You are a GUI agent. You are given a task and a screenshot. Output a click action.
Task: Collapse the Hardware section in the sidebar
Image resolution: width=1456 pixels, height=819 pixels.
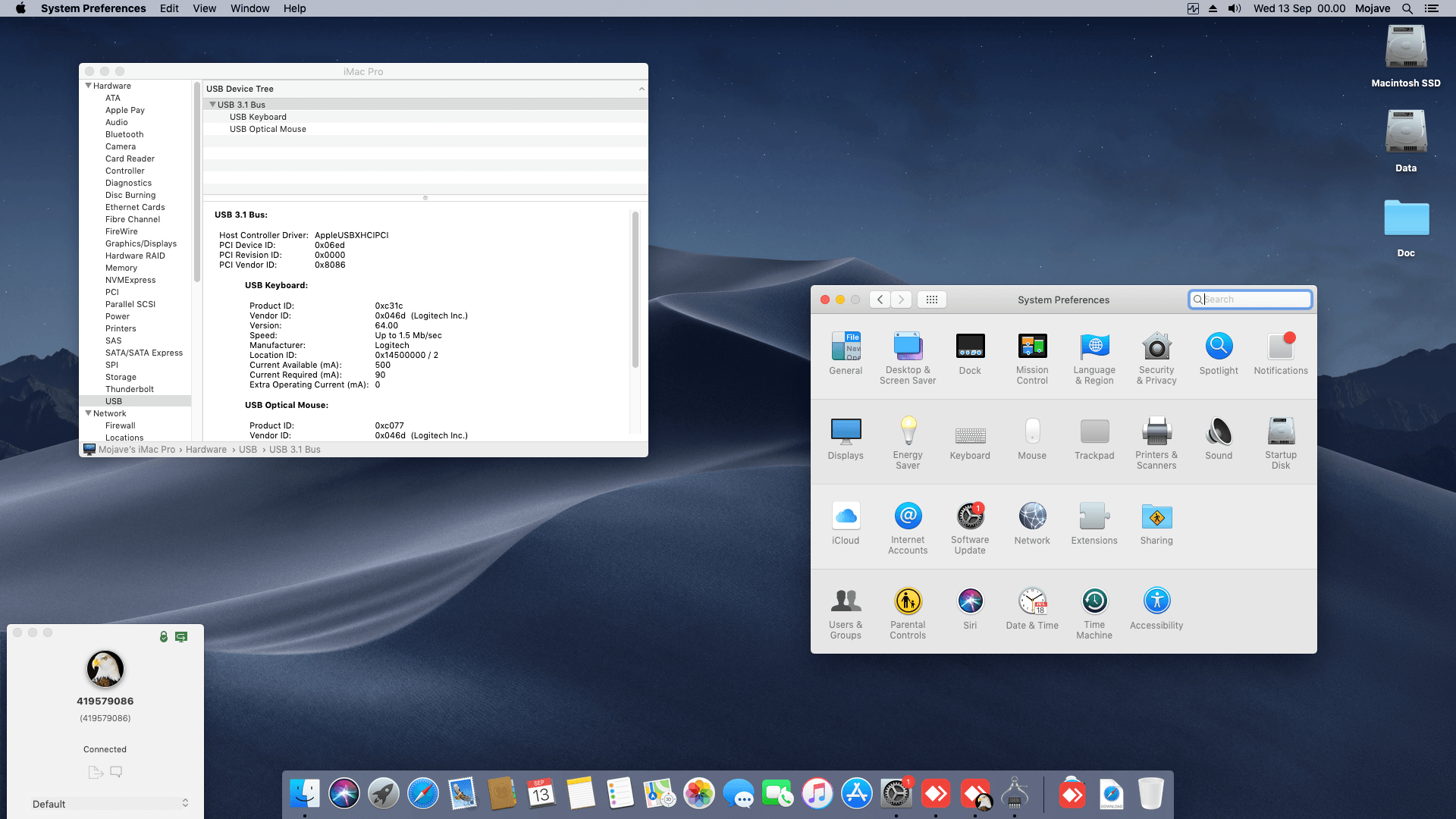89,86
